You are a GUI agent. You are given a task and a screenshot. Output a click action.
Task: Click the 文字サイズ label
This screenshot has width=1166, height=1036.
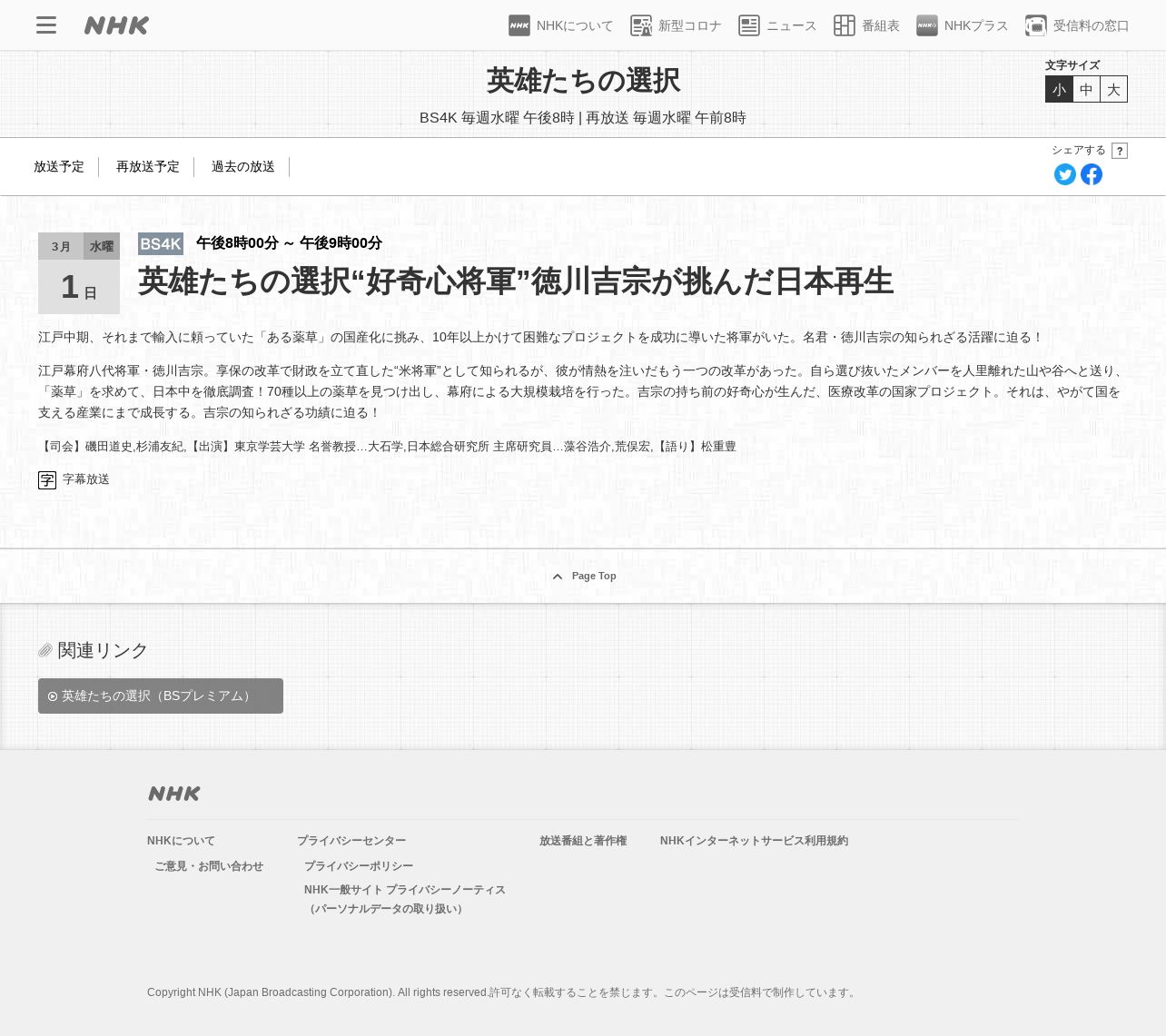click(1072, 65)
